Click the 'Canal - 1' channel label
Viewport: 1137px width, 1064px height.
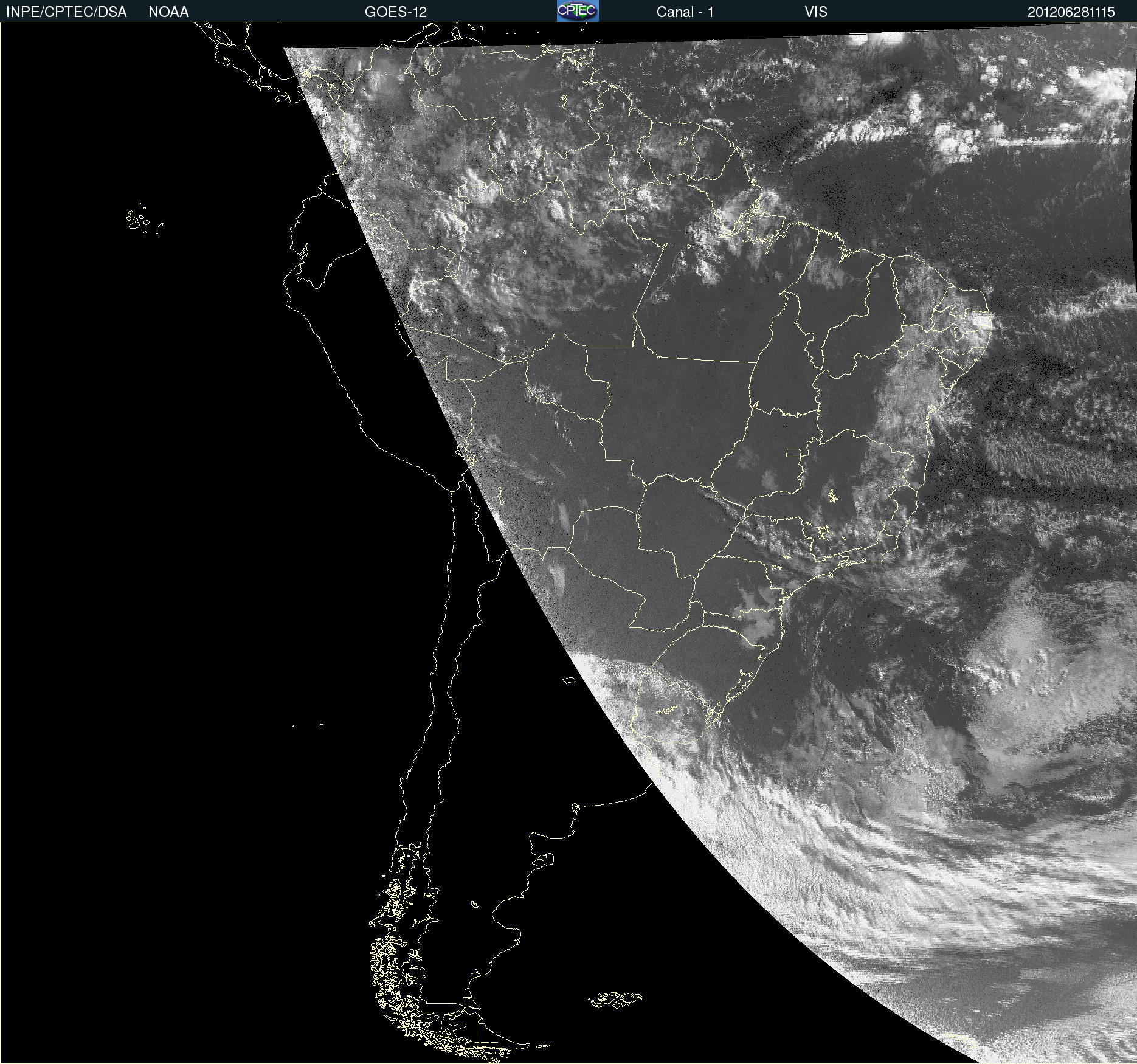(685, 12)
